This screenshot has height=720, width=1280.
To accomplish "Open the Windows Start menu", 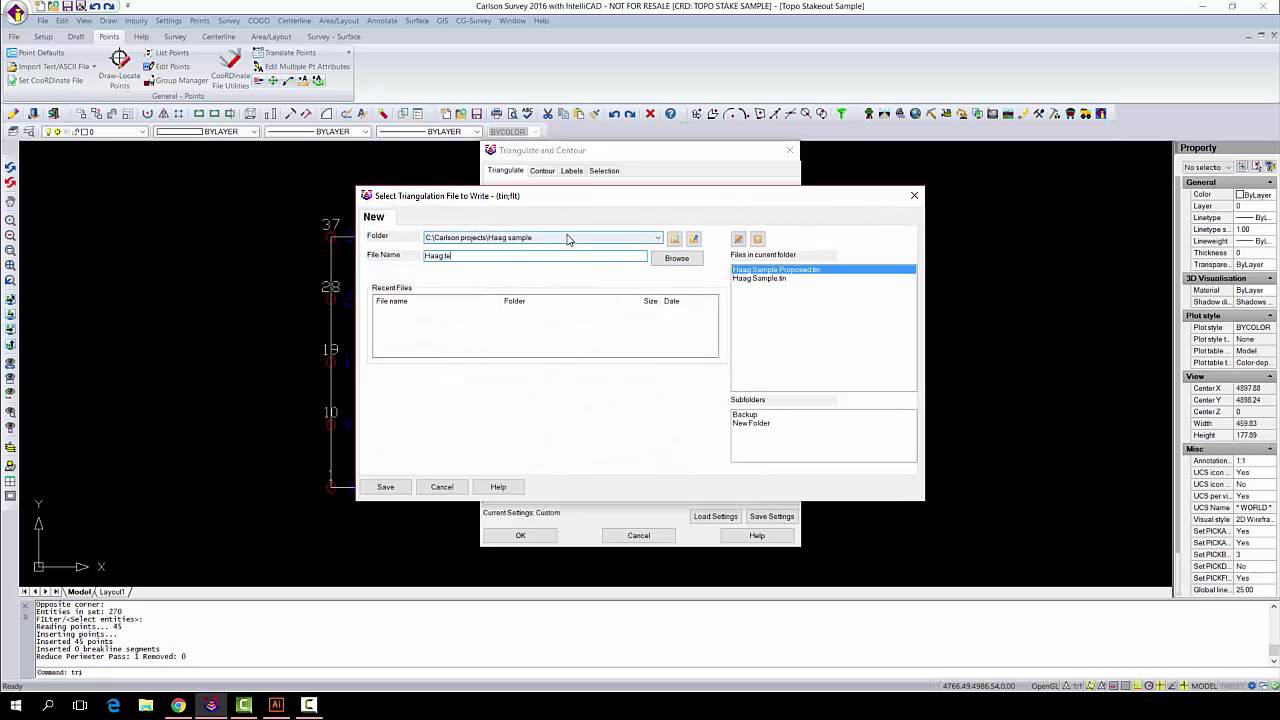I will tap(16, 705).
